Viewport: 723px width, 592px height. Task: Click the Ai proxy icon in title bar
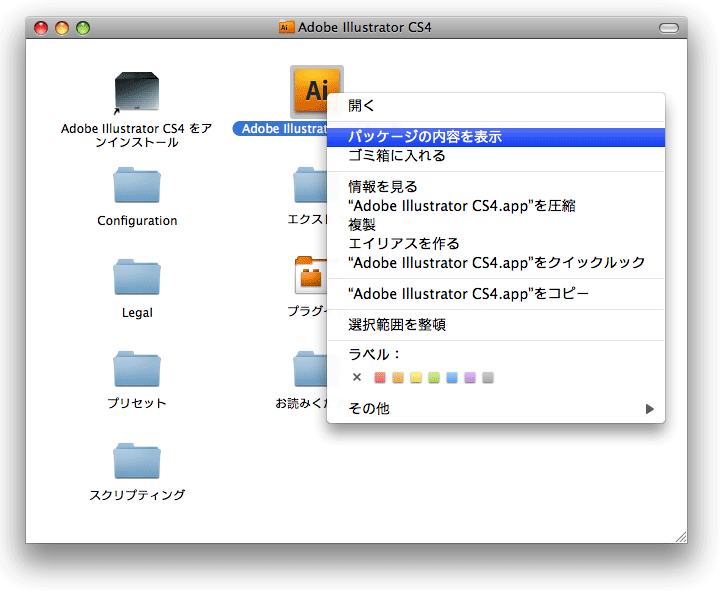(286, 28)
